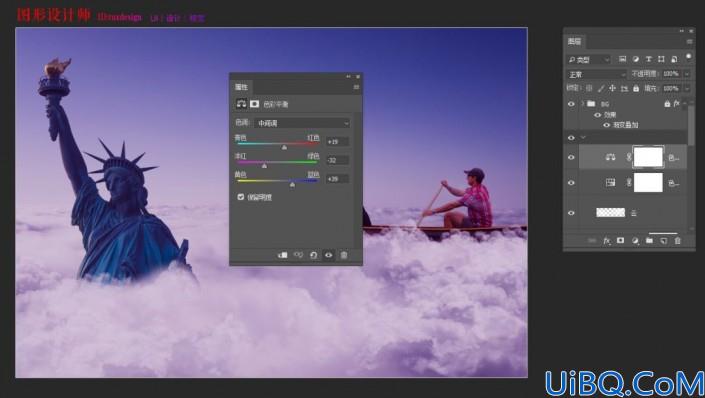Delete adjustment with Properties trash icon
The height and width of the screenshot is (398, 705).
(x=344, y=255)
